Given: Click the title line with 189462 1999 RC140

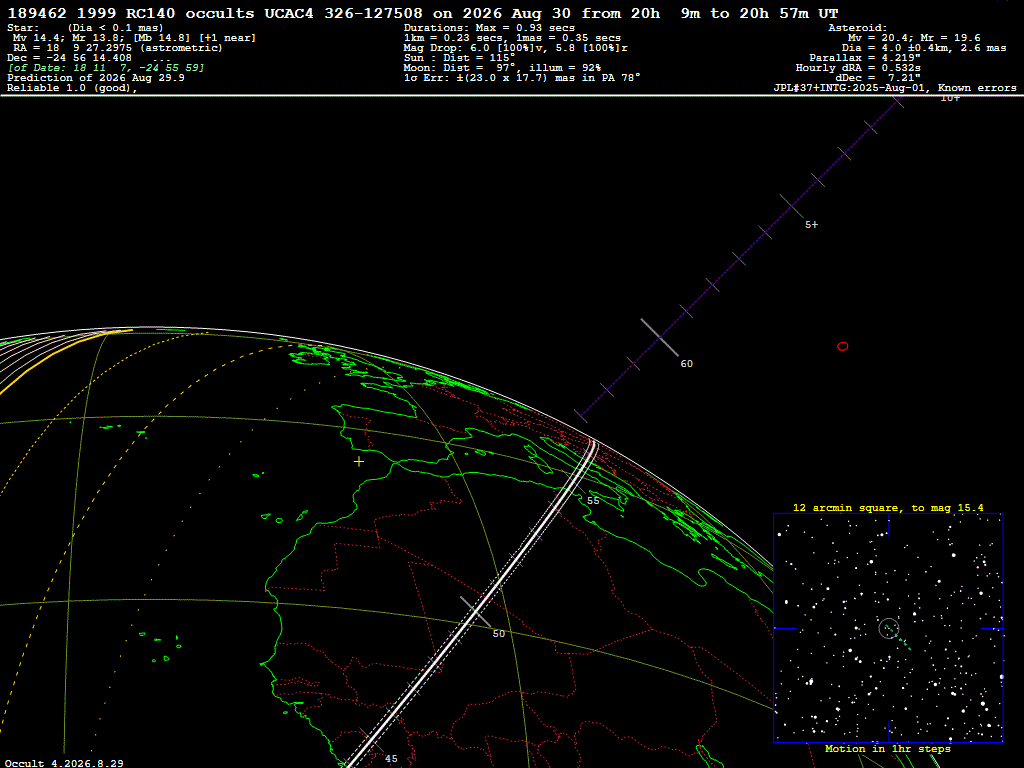Looking at the screenshot, I should pyautogui.click(x=423, y=13).
